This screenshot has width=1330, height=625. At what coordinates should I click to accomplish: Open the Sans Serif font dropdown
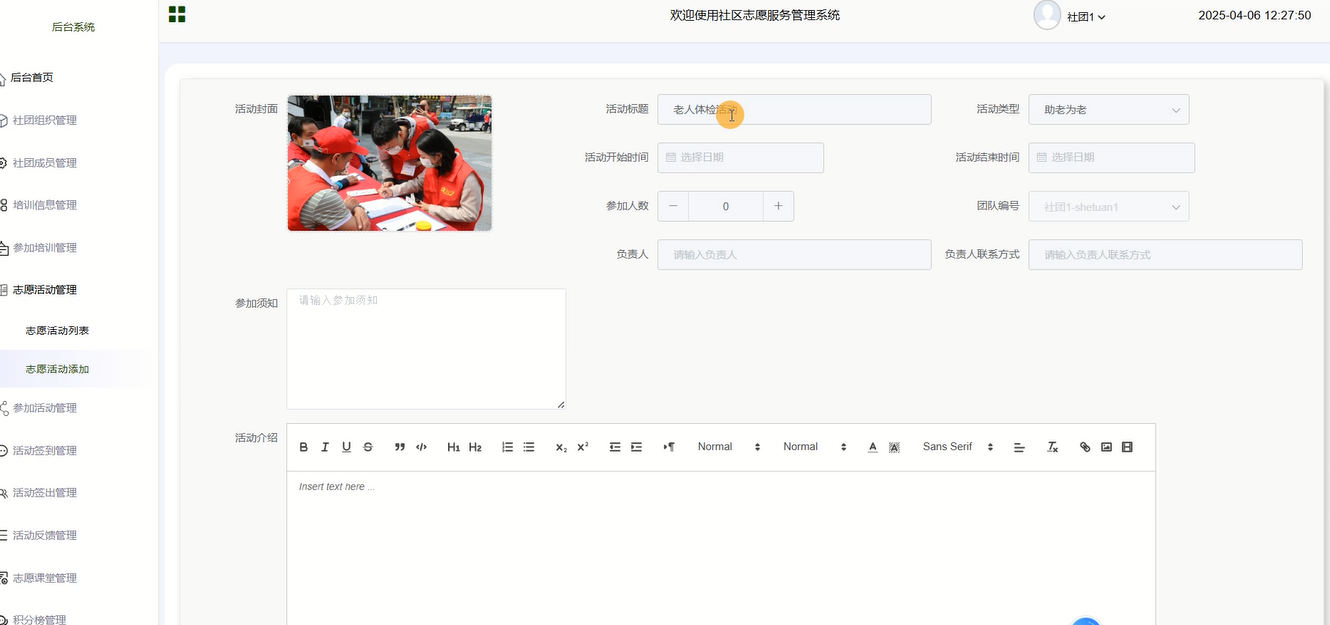coord(957,447)
